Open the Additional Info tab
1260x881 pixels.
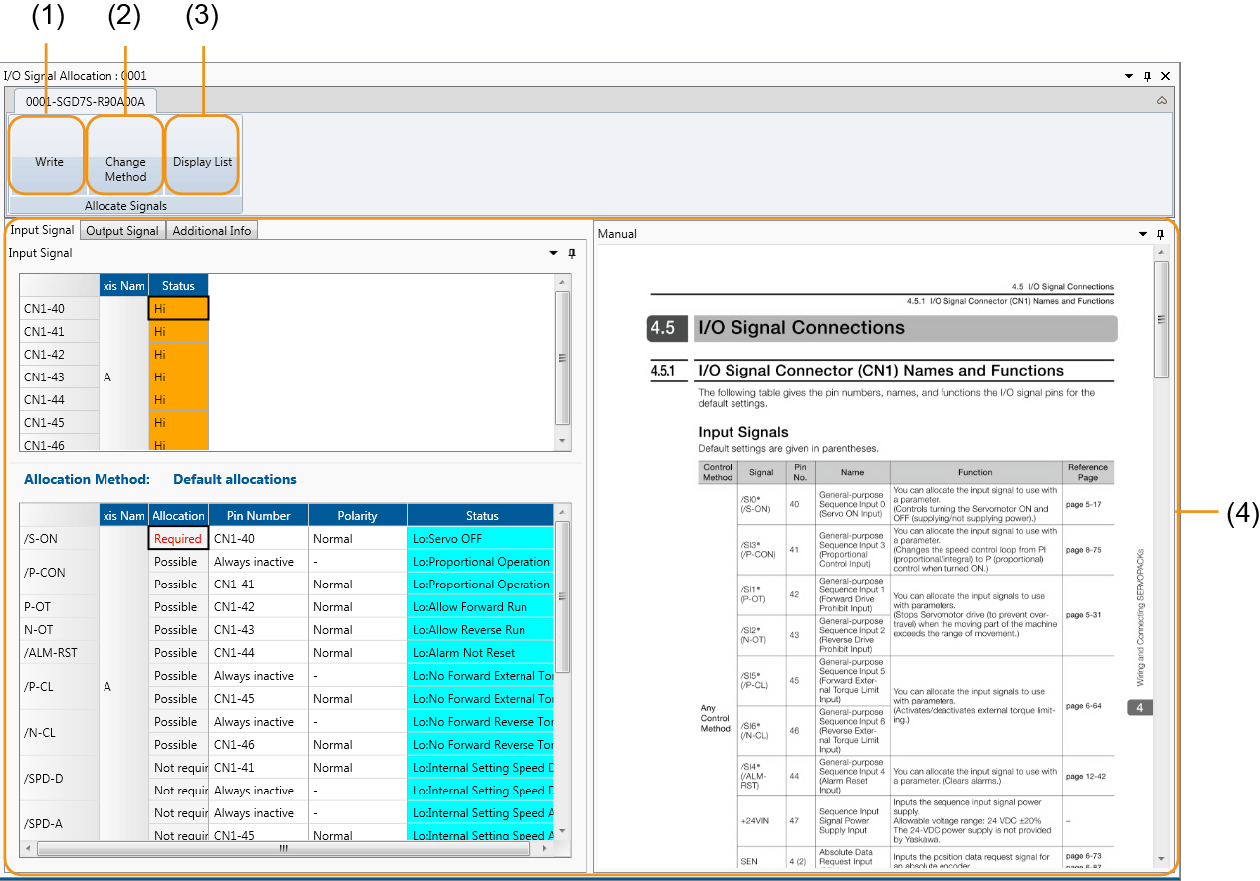[211, 231]
